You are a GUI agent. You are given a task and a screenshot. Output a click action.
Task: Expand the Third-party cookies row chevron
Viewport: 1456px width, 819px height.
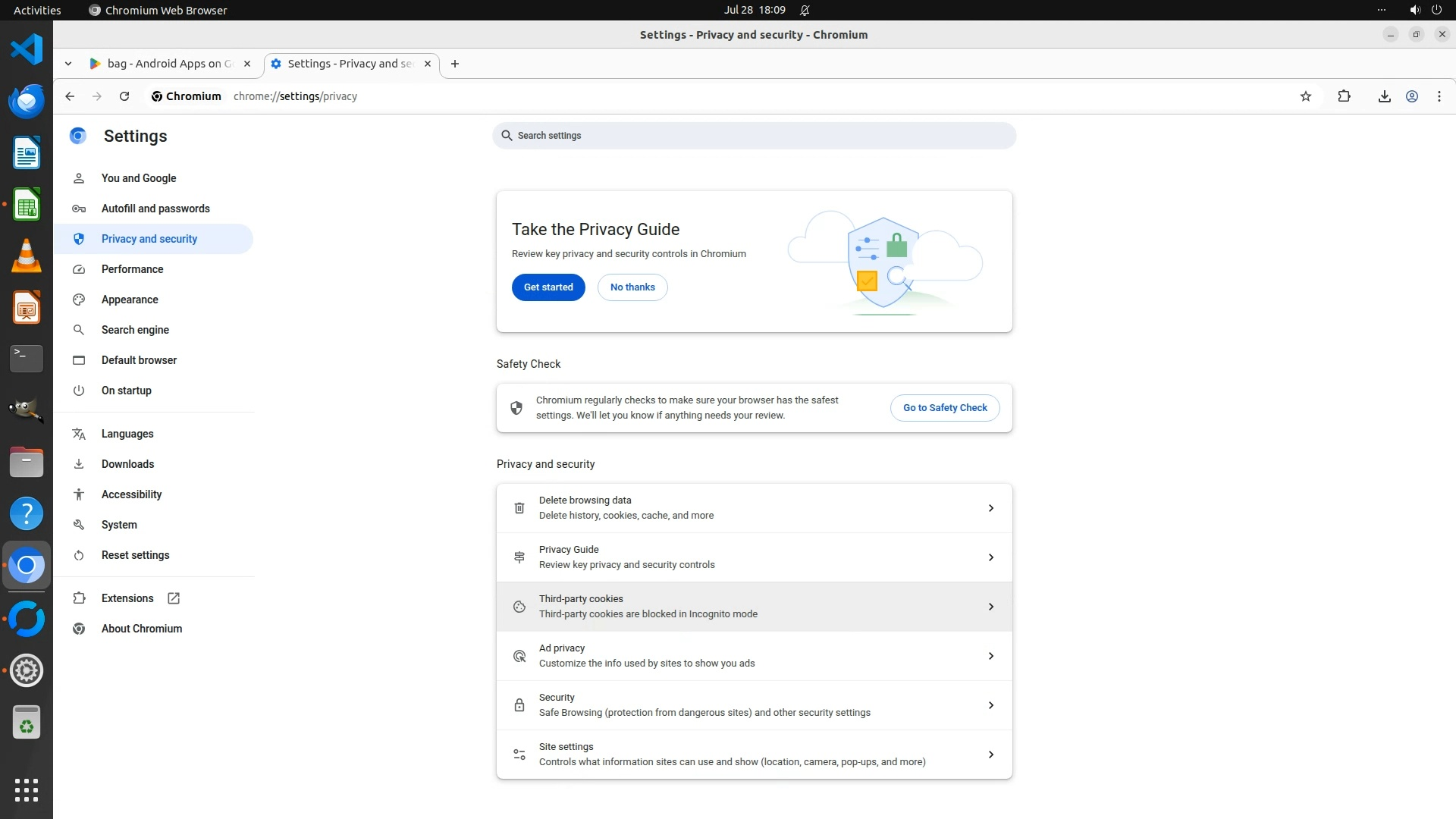tap(990, 607)
